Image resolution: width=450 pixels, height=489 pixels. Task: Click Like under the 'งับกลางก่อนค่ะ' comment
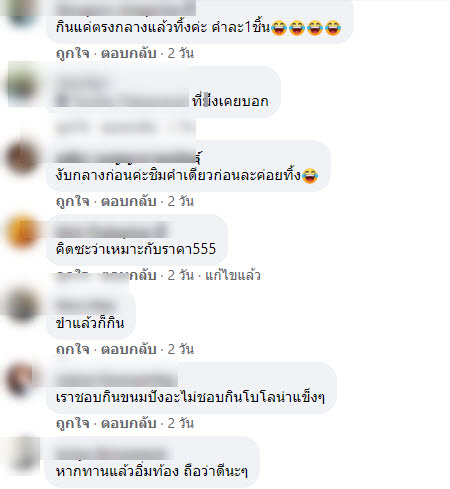73,201
